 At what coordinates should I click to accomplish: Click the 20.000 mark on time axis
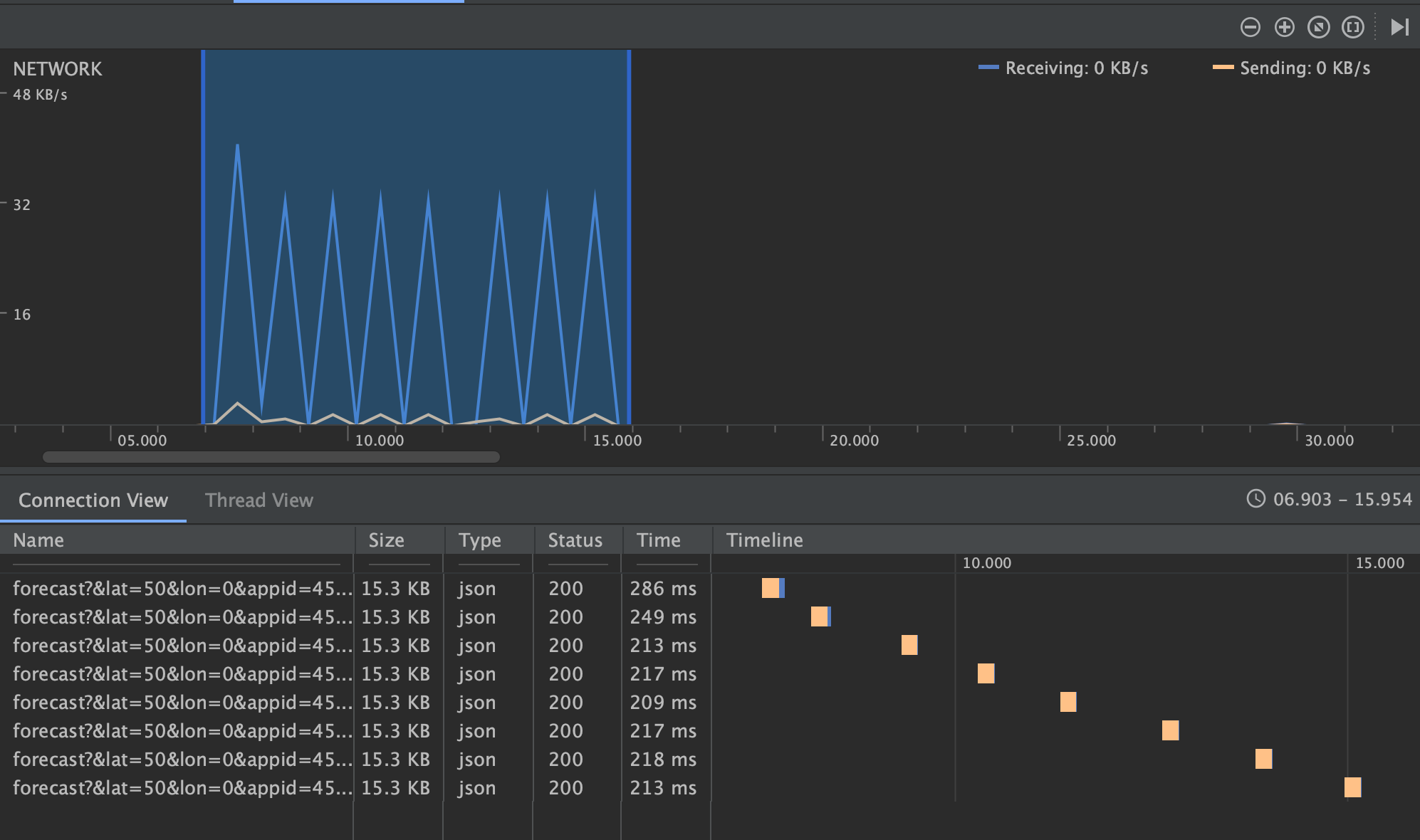(x=854, y=441)
